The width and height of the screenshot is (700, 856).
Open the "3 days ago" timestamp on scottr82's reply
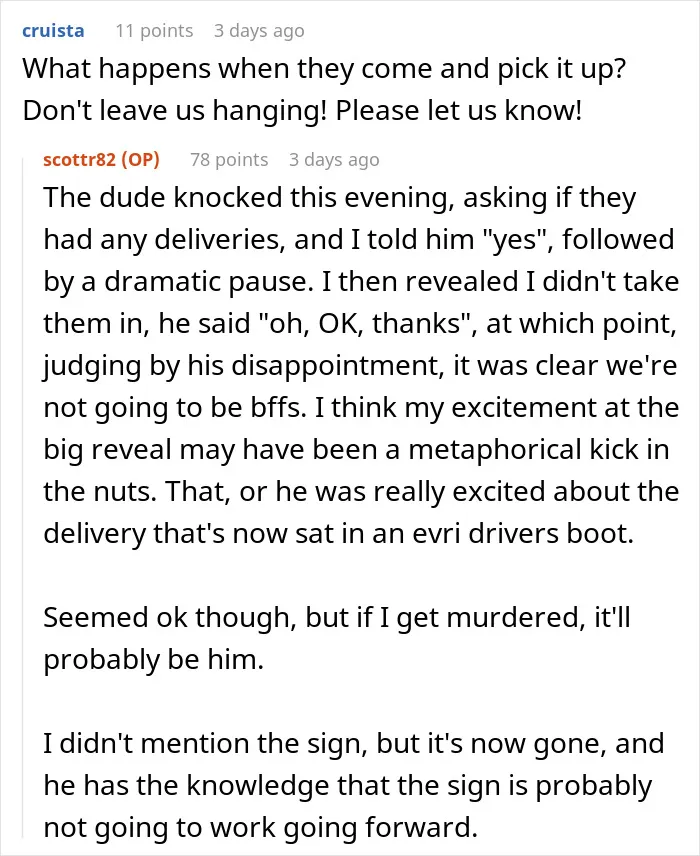pyautogui.click(x=334, y=159)
